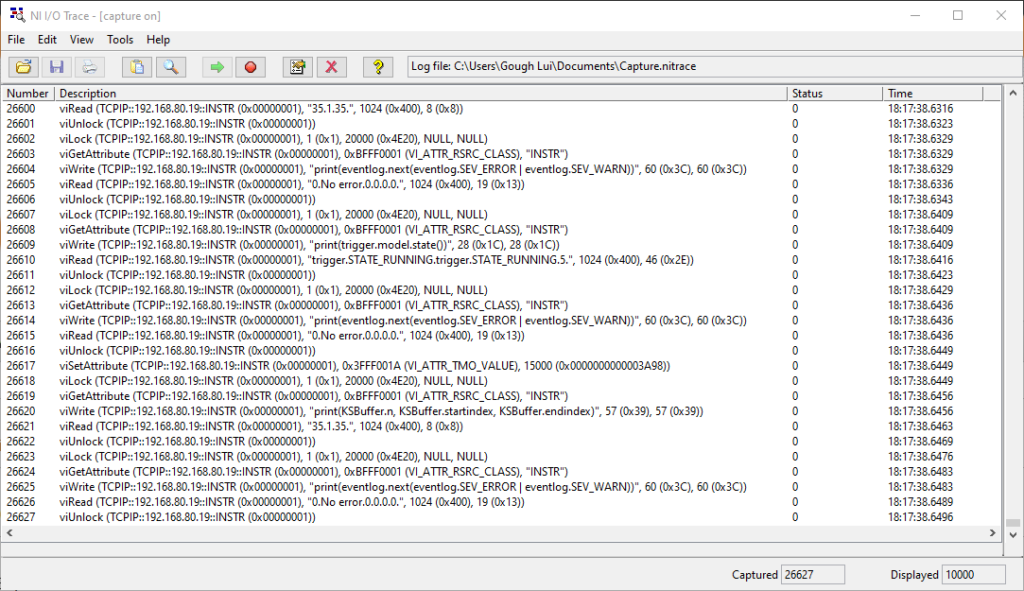
Task: Stop capture with the red circle icon
Action: coord(250,67)
